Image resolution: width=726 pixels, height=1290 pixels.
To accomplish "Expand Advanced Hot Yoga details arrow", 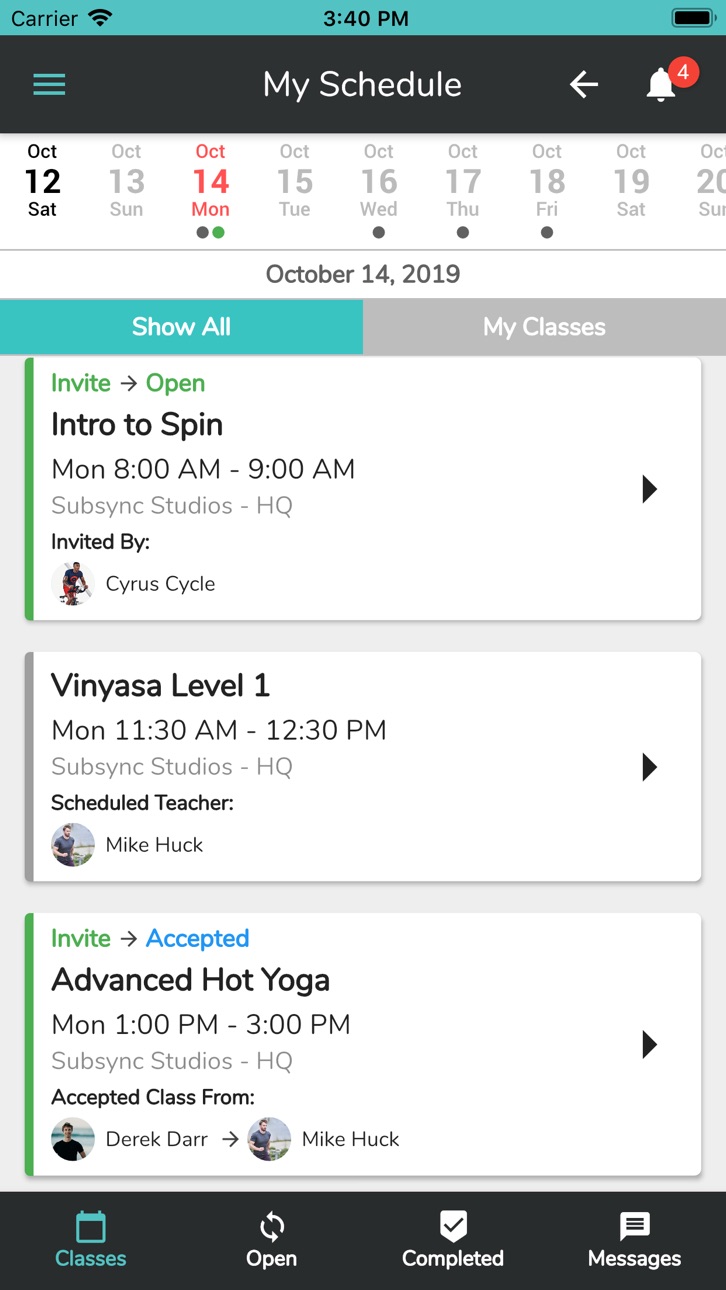I will [650, 1045].
